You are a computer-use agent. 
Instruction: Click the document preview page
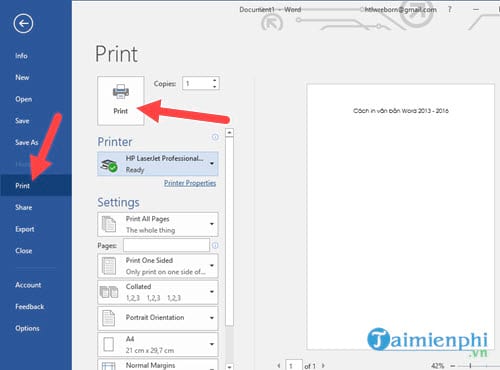400,217
